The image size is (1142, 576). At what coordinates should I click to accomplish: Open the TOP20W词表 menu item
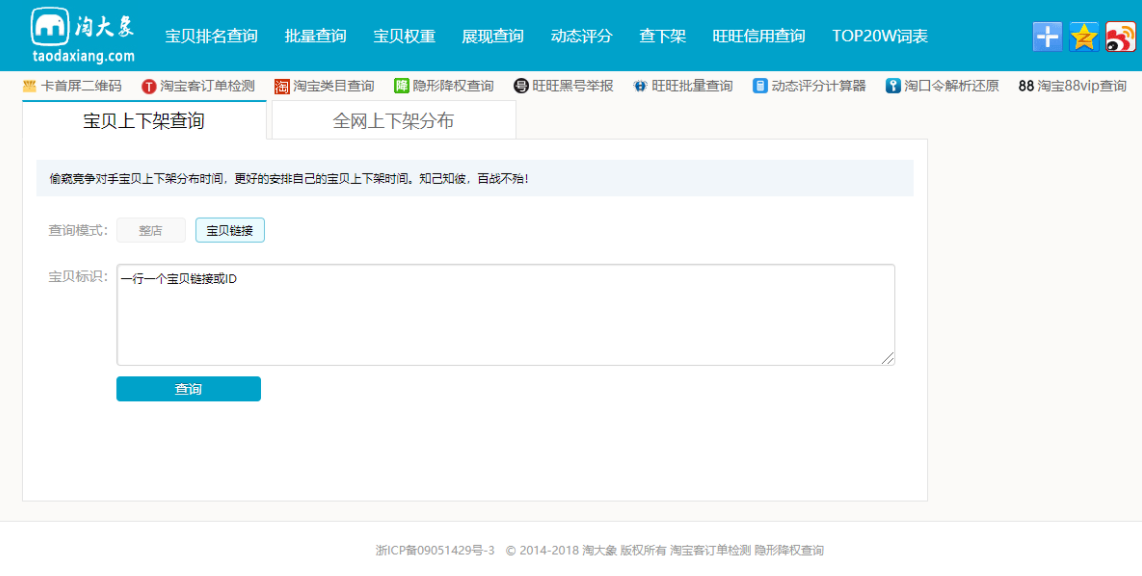tap(878, 34)
